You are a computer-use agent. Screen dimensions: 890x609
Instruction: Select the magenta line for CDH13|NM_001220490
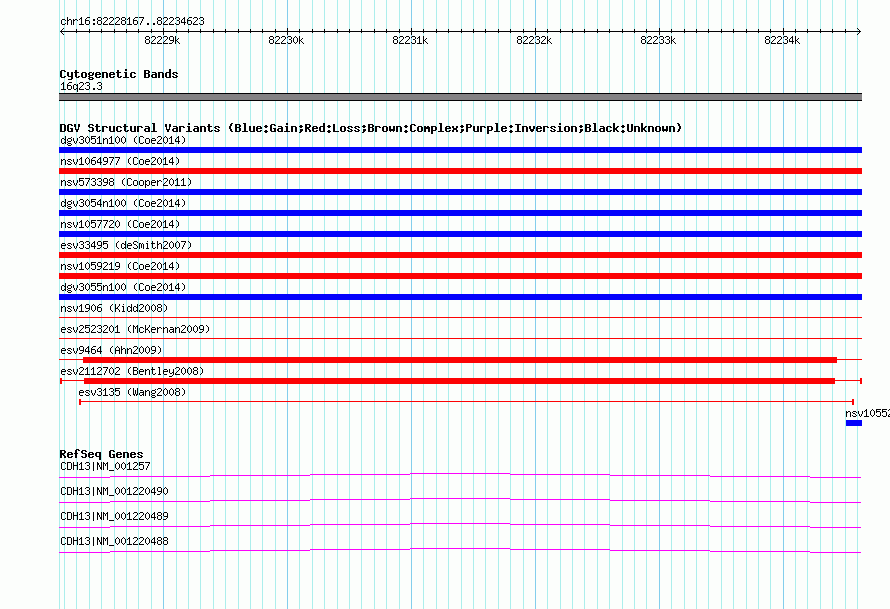[x=460, y=501]
